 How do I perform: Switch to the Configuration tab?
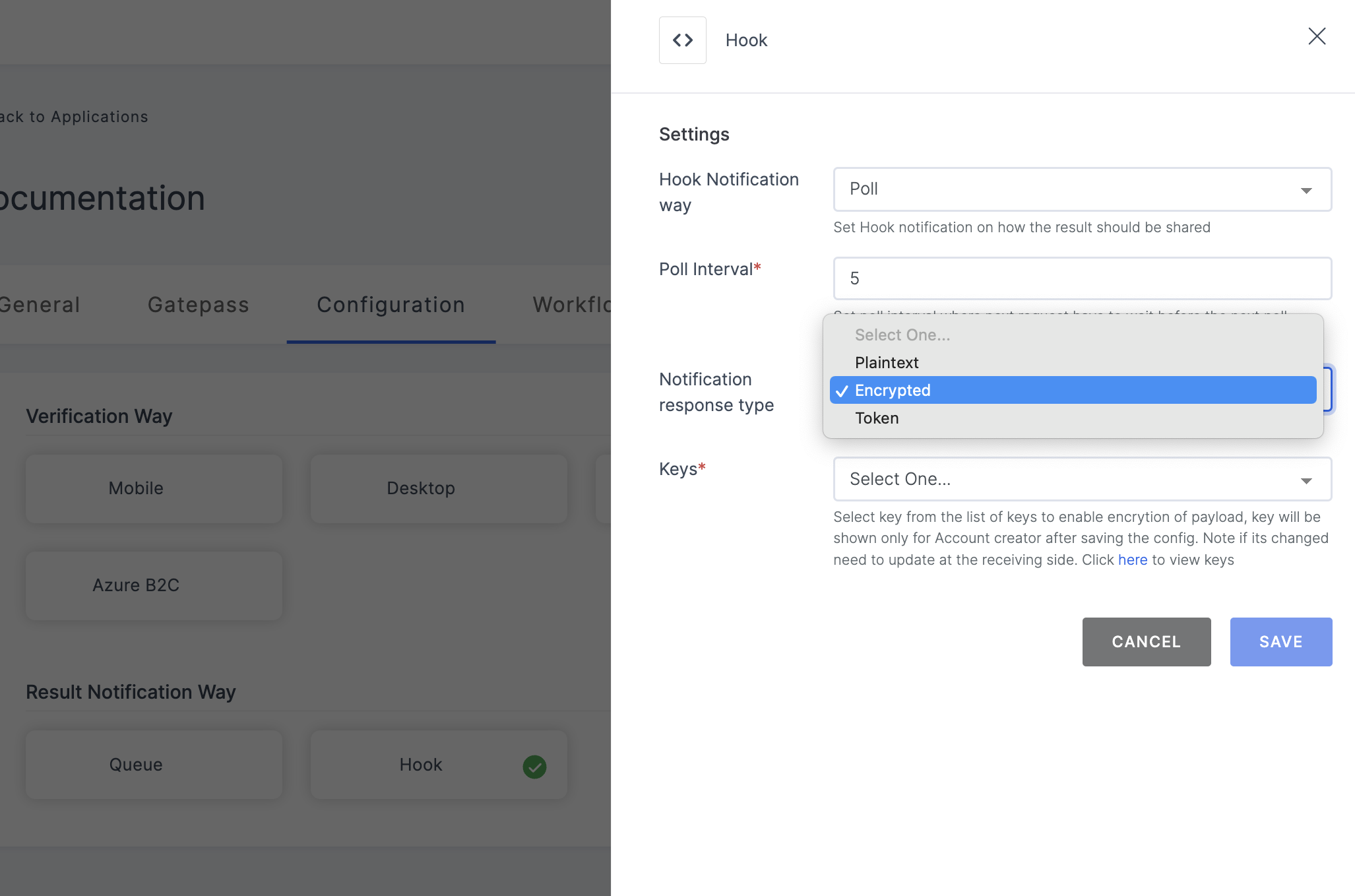click(390, 304)
